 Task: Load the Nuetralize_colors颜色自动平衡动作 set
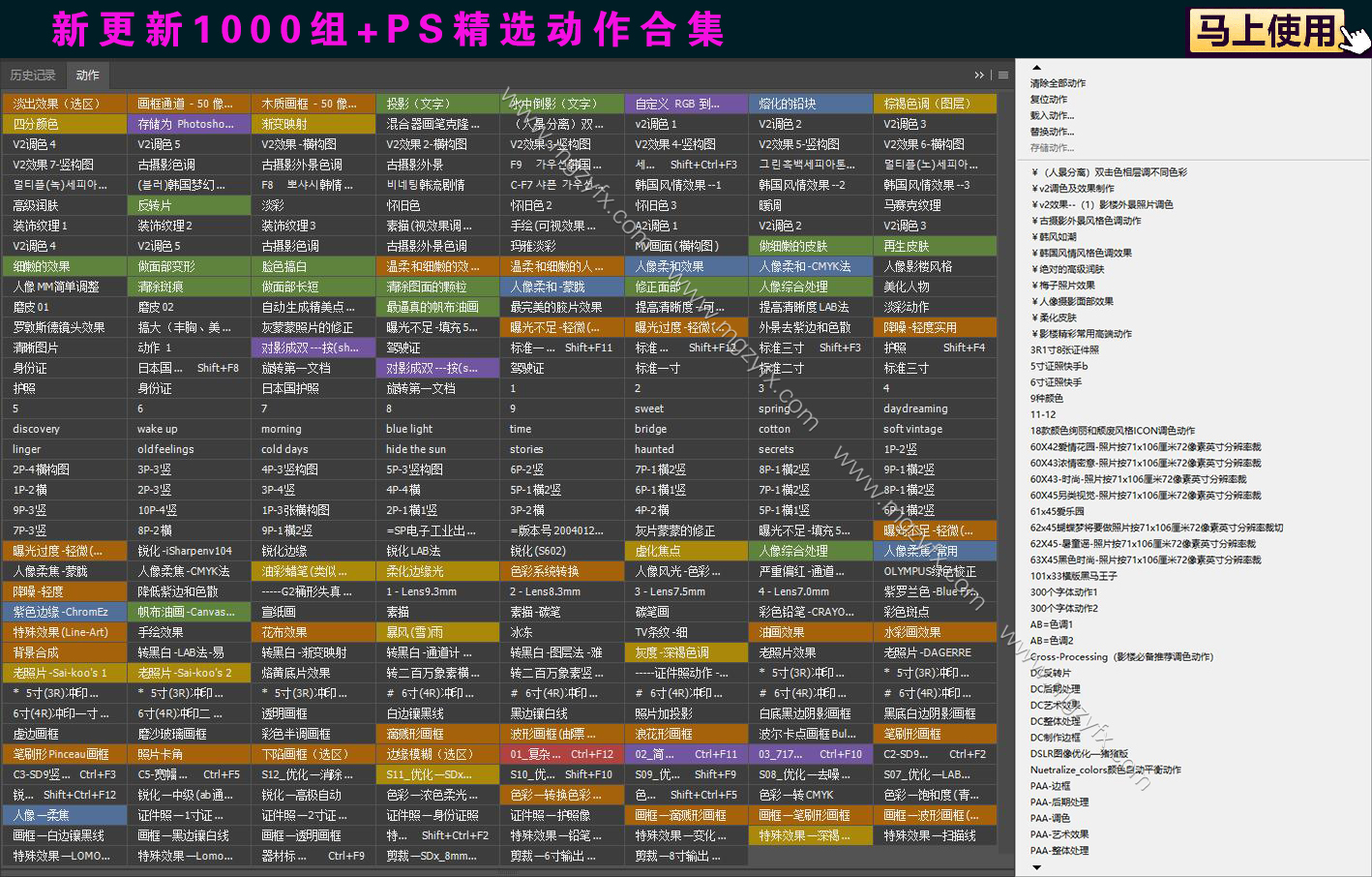pyautogui.click(x=1106, y=771)
